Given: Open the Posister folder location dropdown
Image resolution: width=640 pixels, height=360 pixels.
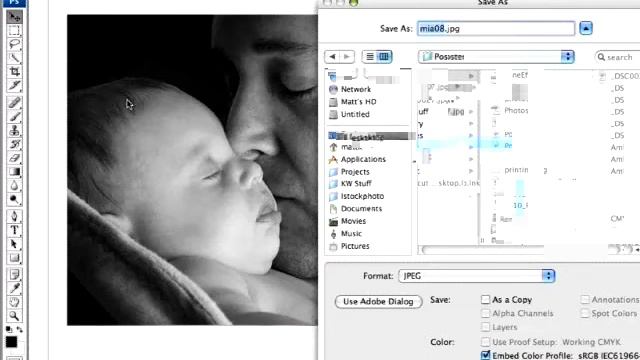Looking at the screenshot, I should [496, 57].
